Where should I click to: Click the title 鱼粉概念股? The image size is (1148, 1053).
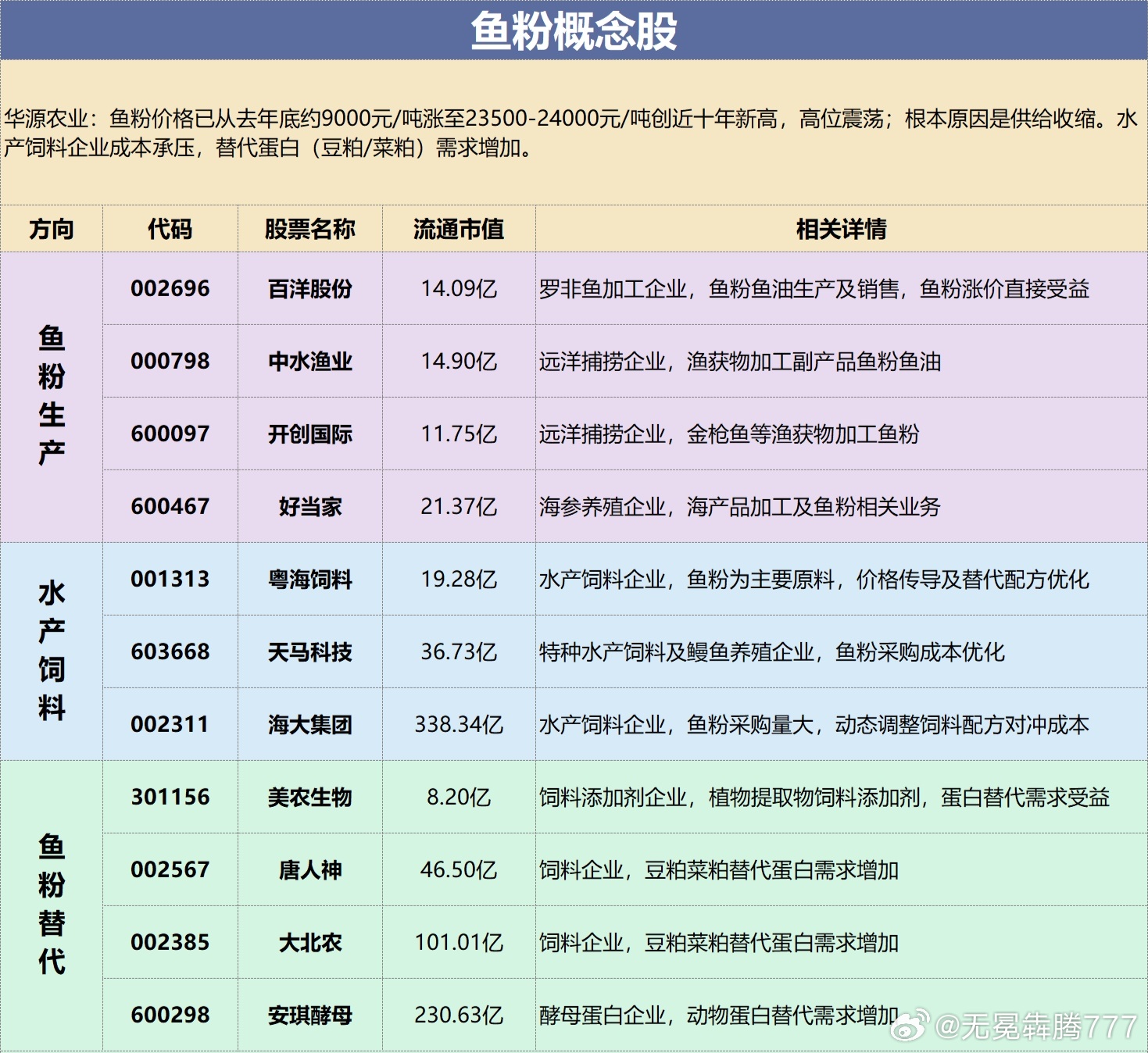[x=574, y=31]
